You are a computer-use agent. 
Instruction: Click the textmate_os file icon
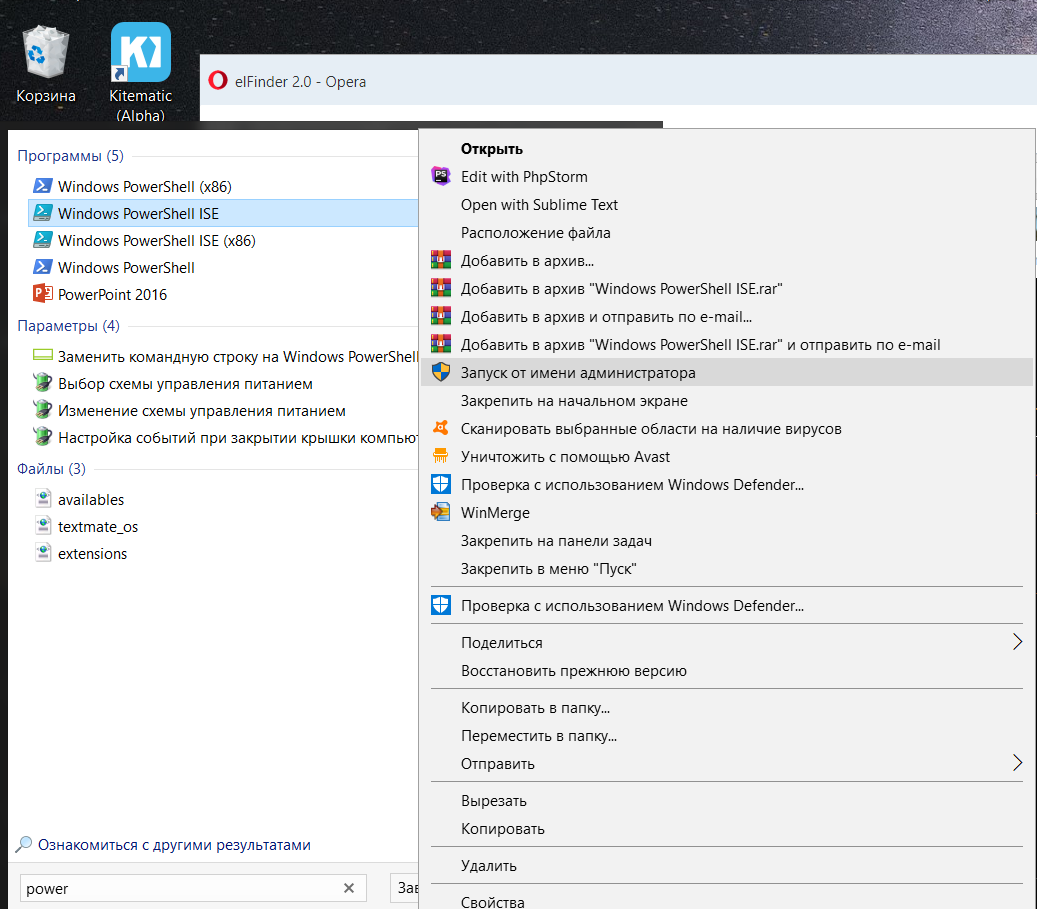[x=43, y=526]
